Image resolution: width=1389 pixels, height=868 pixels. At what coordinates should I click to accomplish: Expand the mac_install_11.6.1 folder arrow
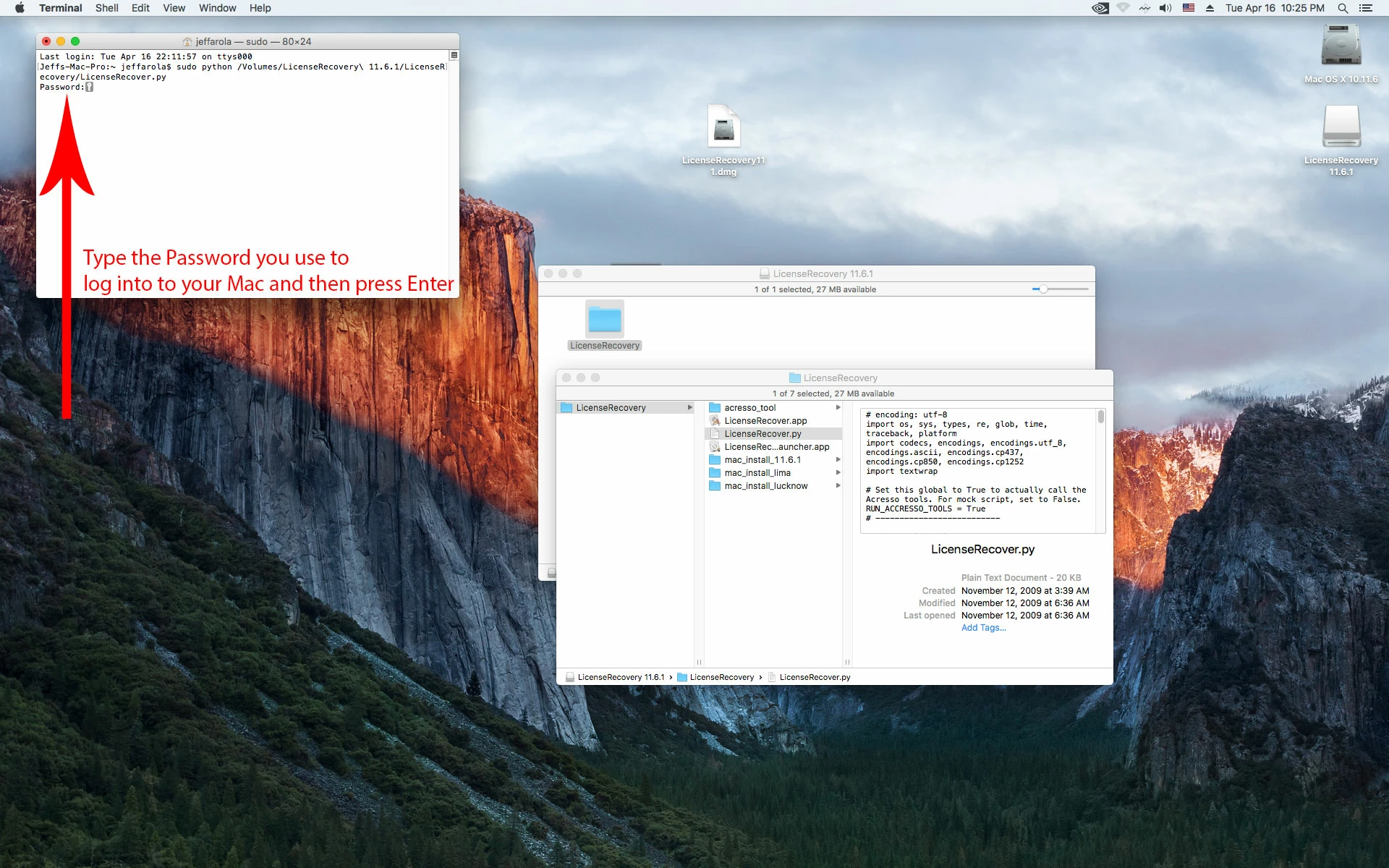(838, 460)
